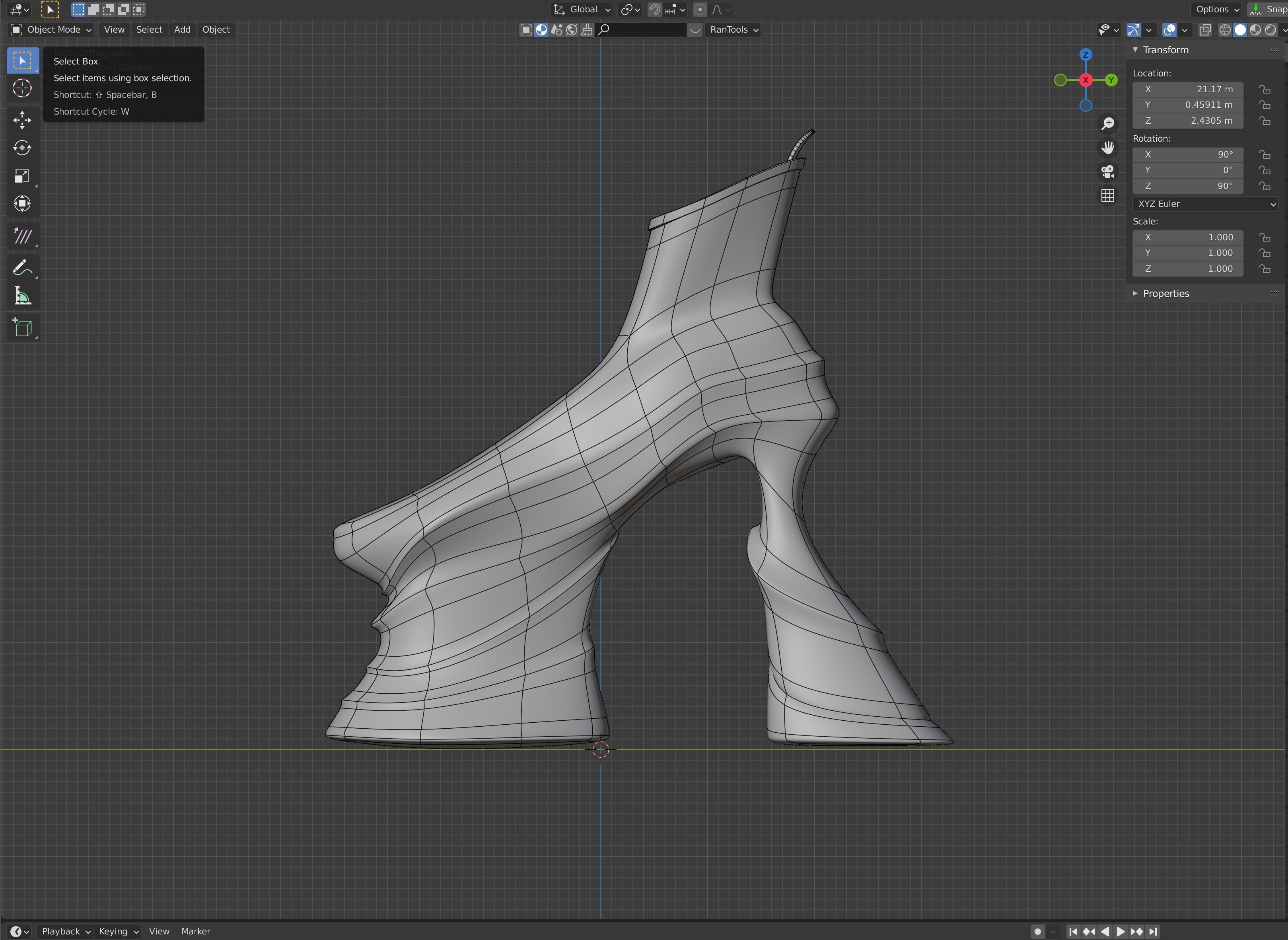Set selection mode to new selection
This screenshot has width=1288, height=940.
(x=78, y=9)
